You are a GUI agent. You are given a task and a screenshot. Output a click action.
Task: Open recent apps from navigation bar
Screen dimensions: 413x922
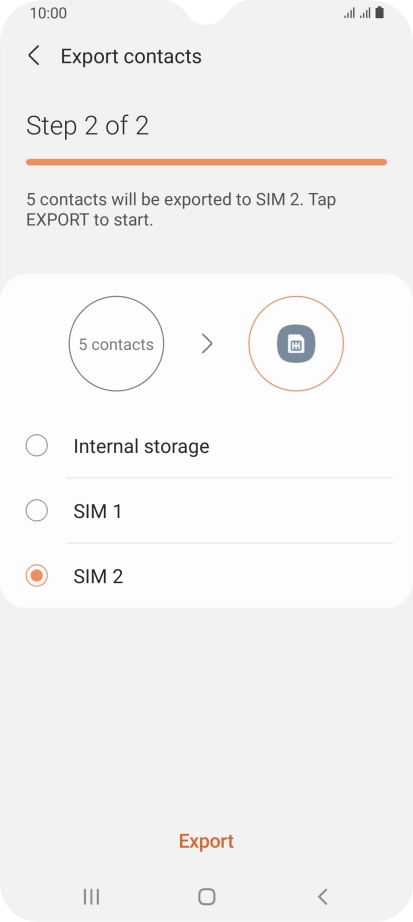click(x=91, y=896)
